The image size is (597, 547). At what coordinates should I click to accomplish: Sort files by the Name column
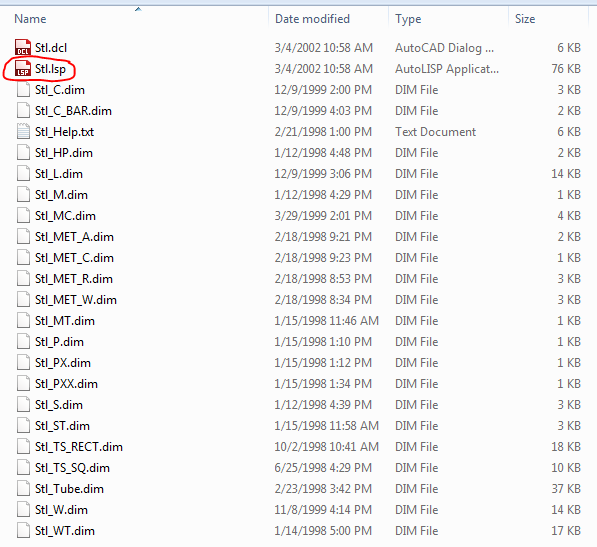(x=30, y=19)
